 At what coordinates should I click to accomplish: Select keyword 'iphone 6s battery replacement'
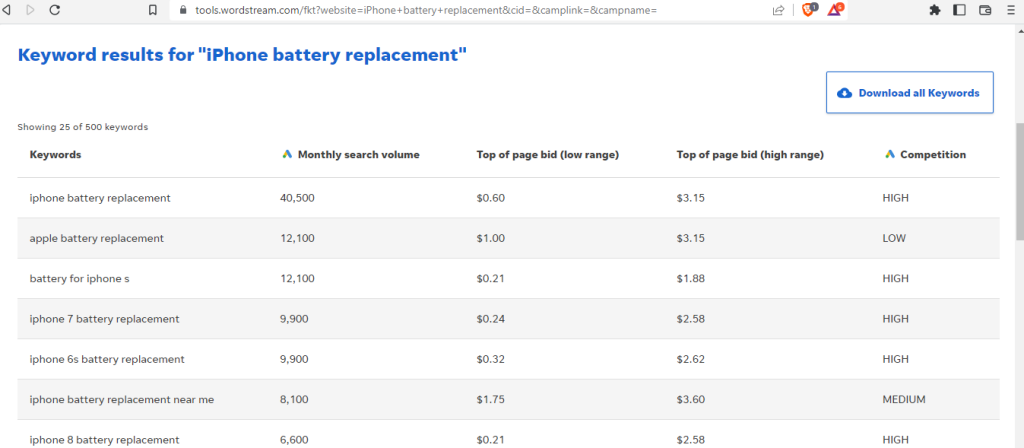click(x=107, y=359)
